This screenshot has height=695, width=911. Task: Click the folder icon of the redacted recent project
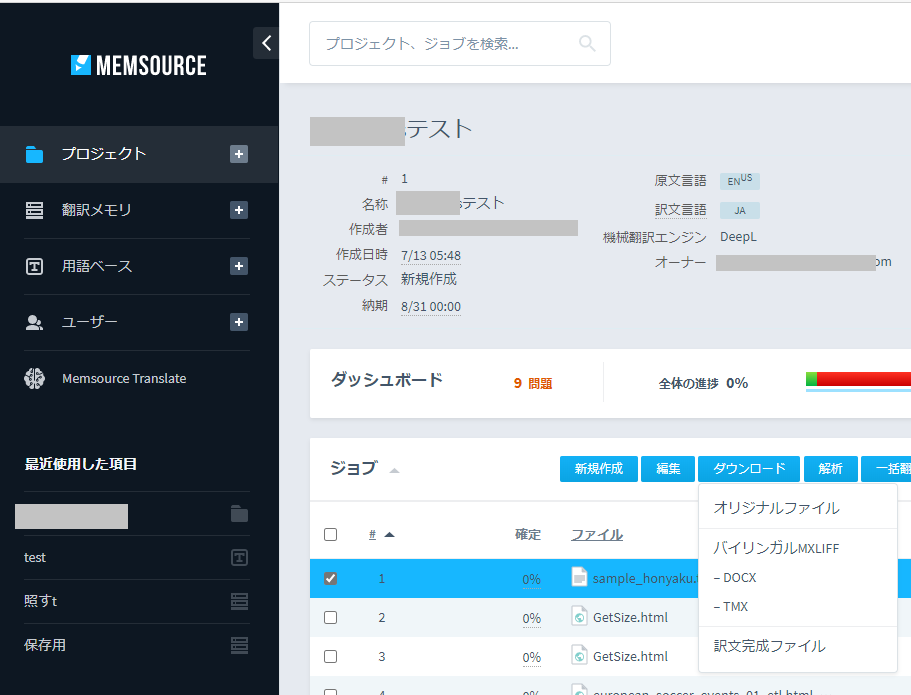239,514
